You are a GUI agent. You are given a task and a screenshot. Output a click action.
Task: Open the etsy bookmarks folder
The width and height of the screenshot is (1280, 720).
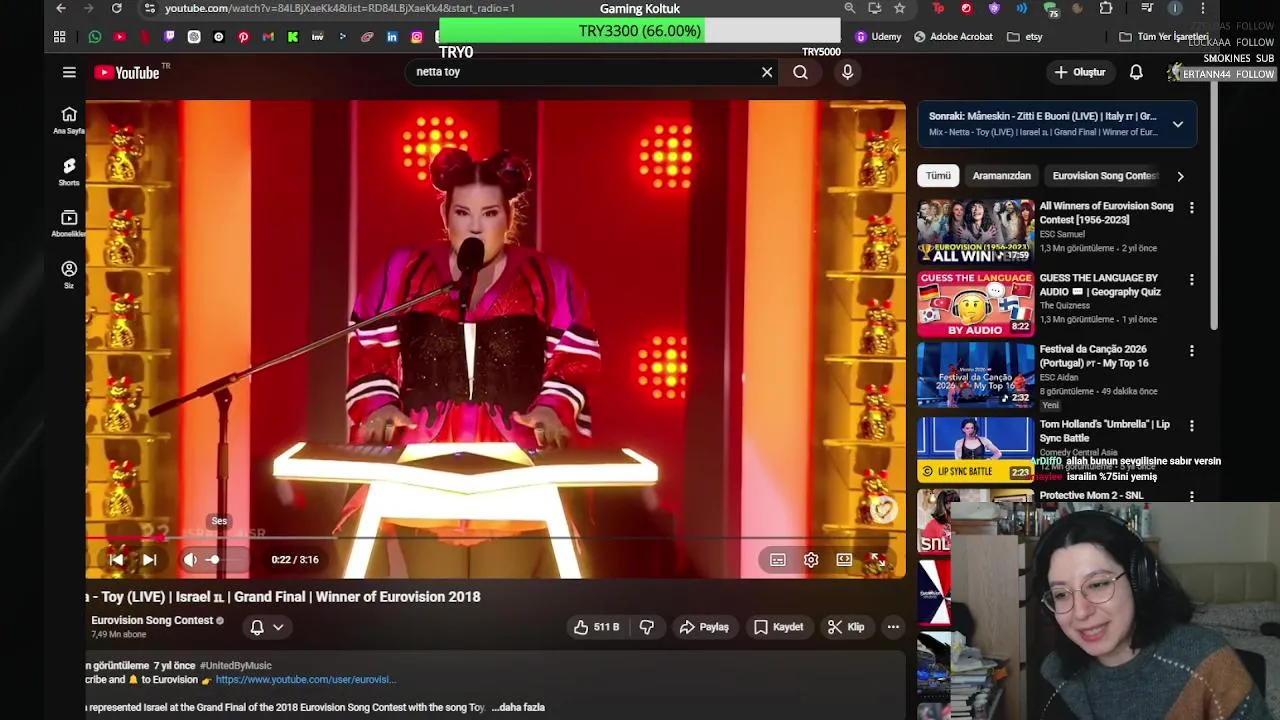pos(1025,37)
